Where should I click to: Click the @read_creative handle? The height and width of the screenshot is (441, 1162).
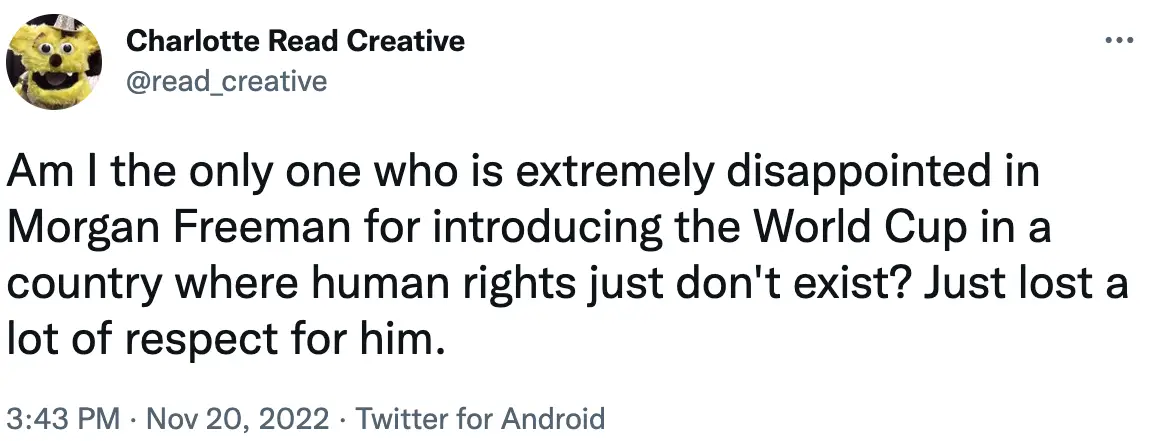coord(227,81)
